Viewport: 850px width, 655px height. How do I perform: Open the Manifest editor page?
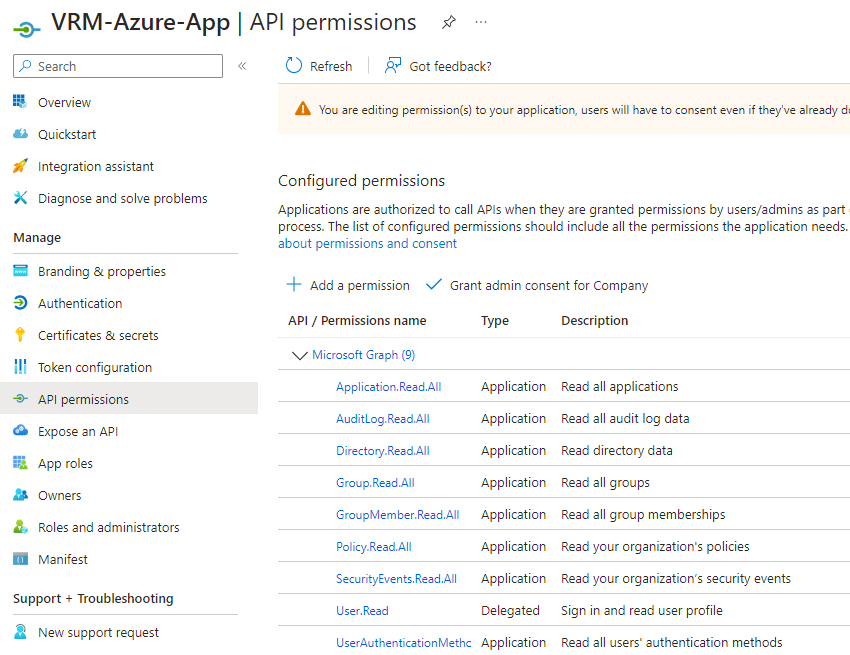62,560
